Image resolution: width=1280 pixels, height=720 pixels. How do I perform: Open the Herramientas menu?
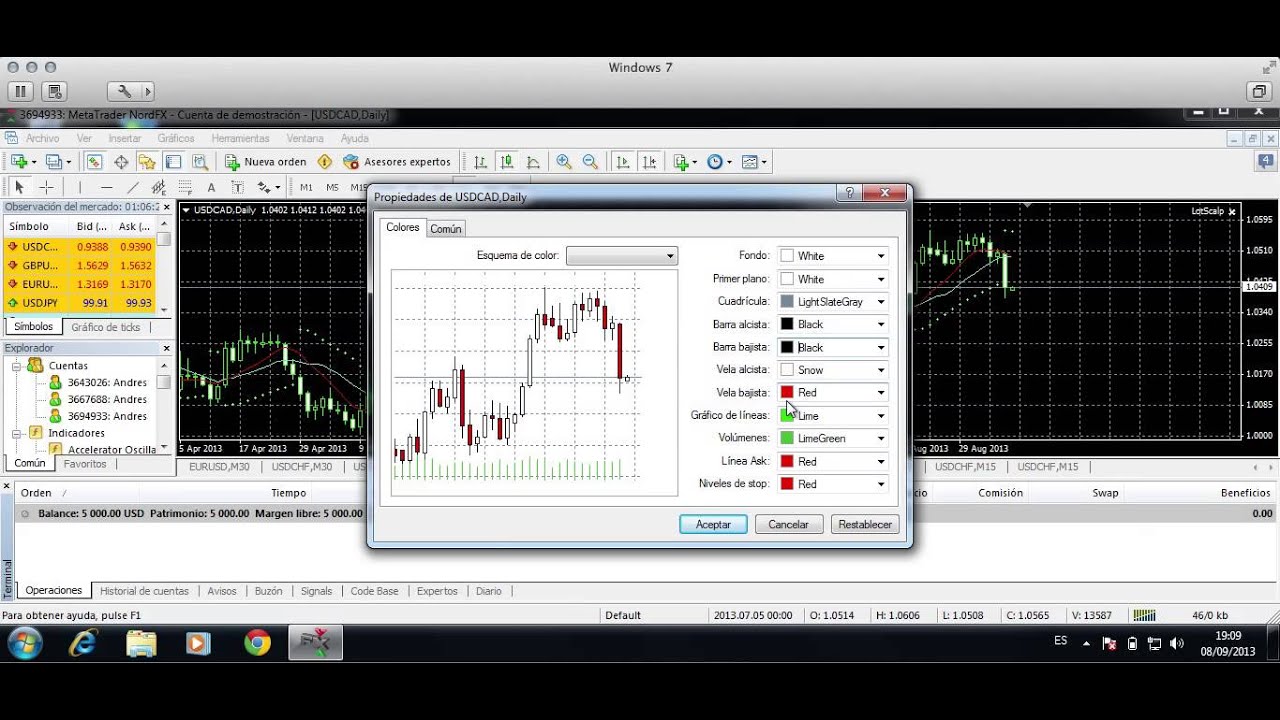[x=240, y=138]
